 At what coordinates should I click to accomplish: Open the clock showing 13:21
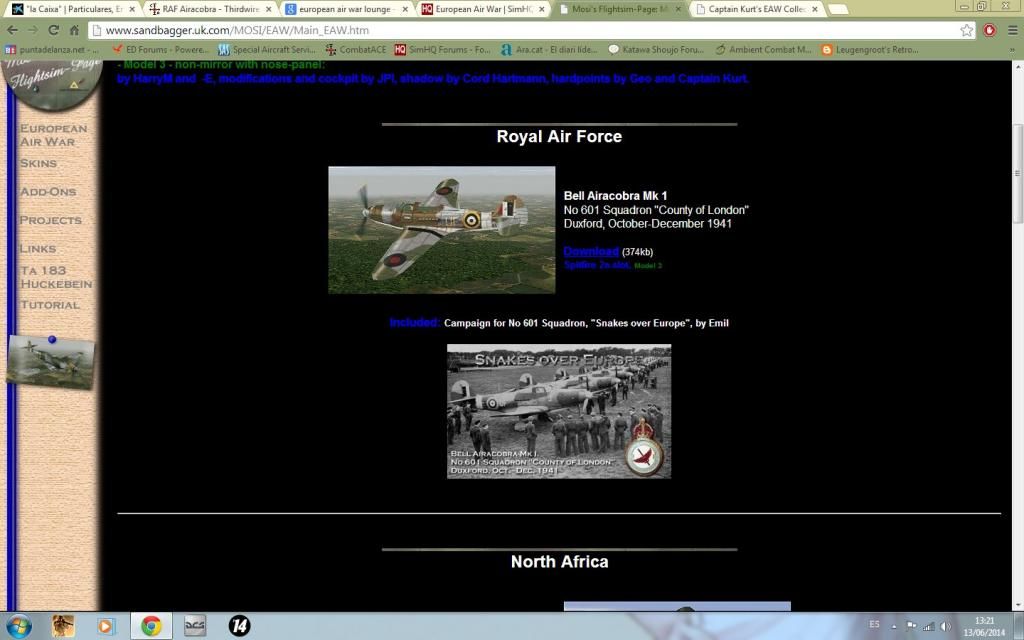point(984,626)
